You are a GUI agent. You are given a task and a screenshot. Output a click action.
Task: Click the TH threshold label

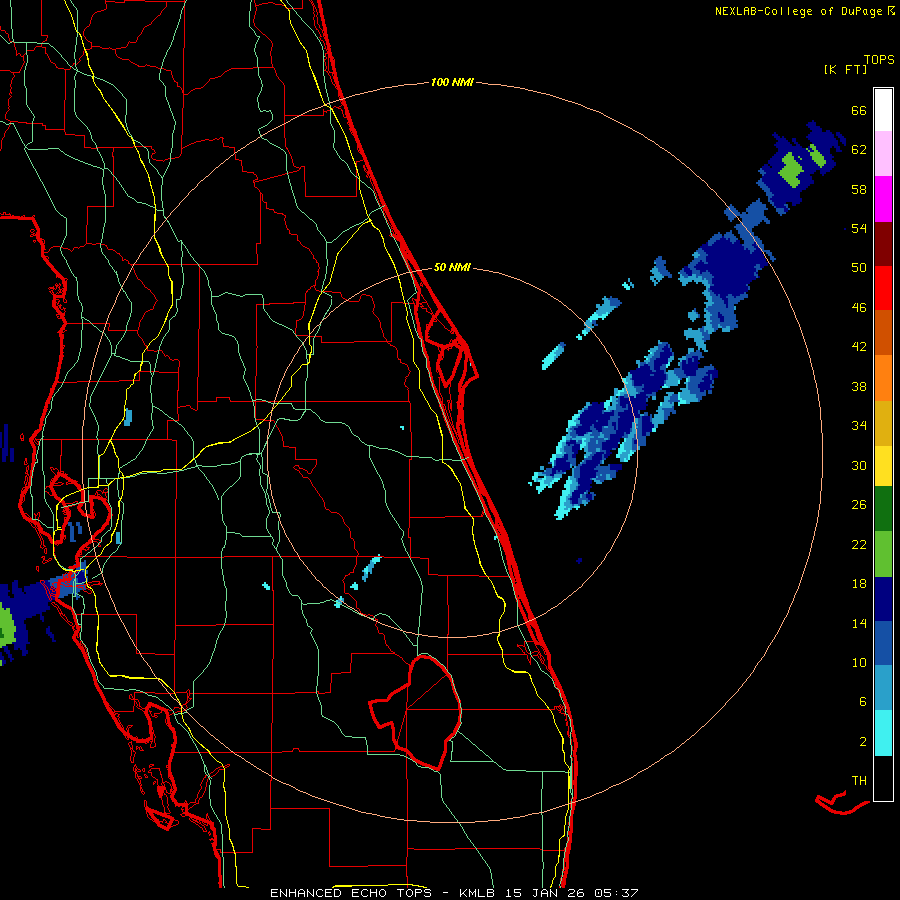859,781
